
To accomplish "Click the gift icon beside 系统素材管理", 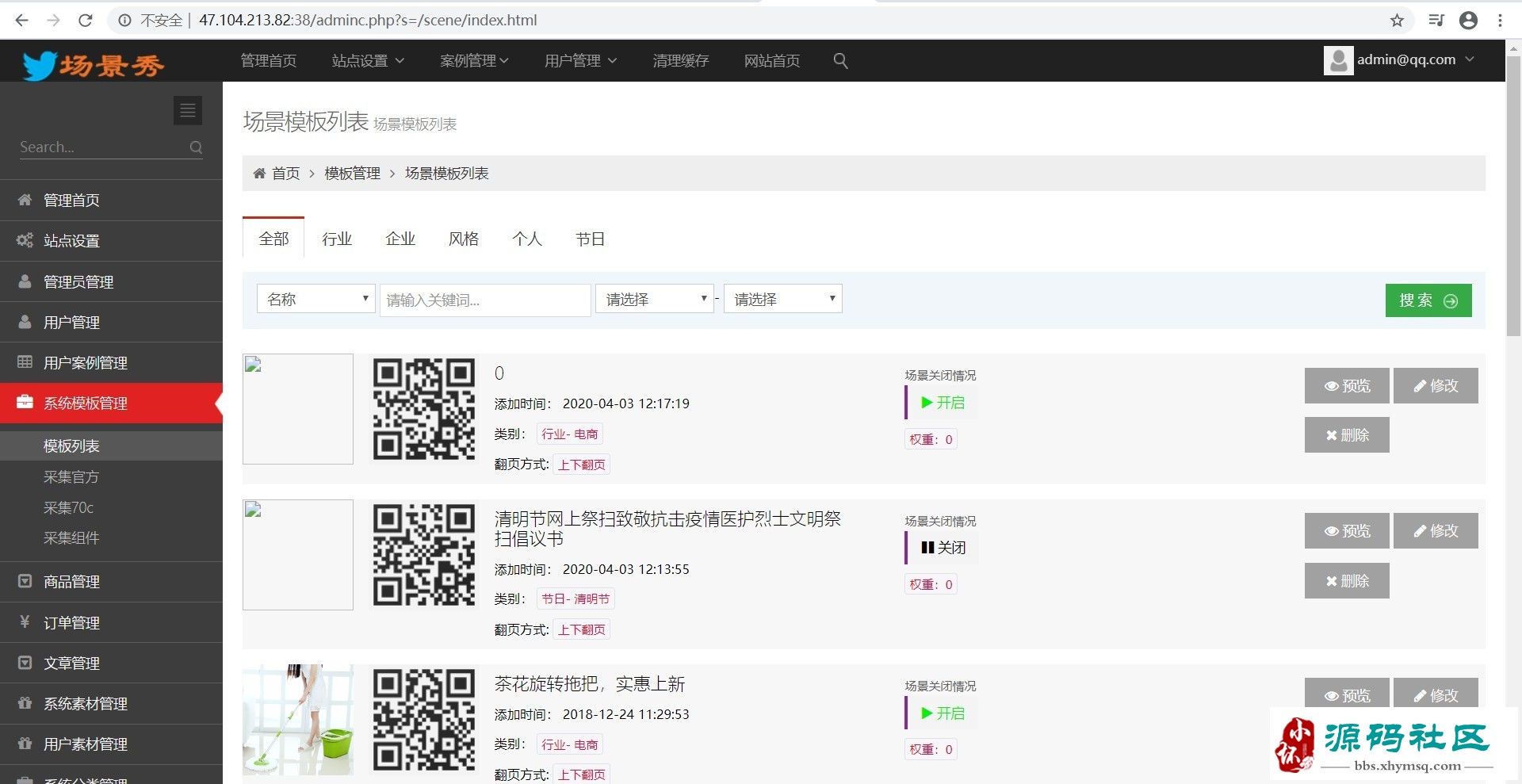I will pos(25,702).
